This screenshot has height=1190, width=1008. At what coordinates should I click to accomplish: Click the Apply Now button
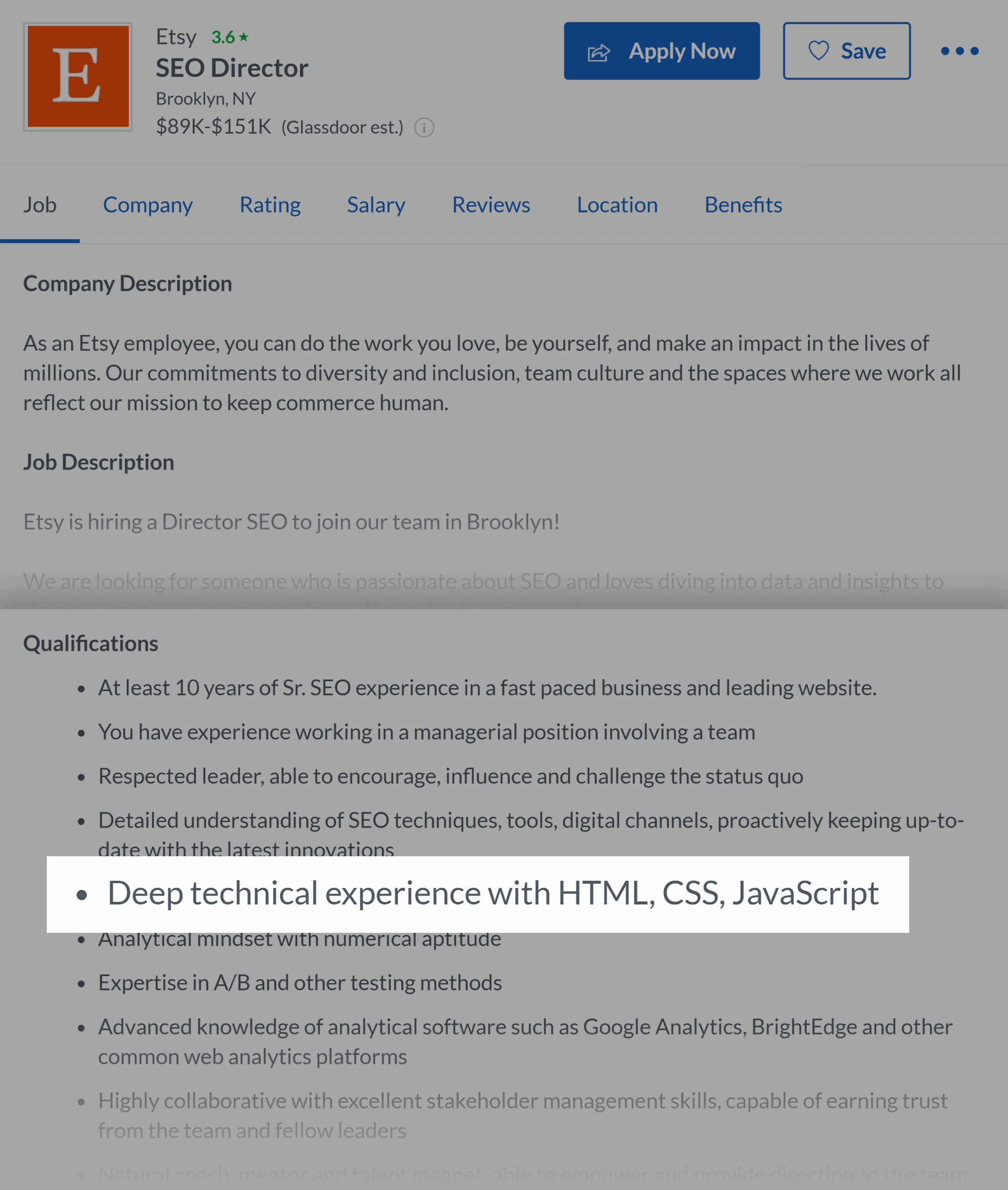coord(661,51)
